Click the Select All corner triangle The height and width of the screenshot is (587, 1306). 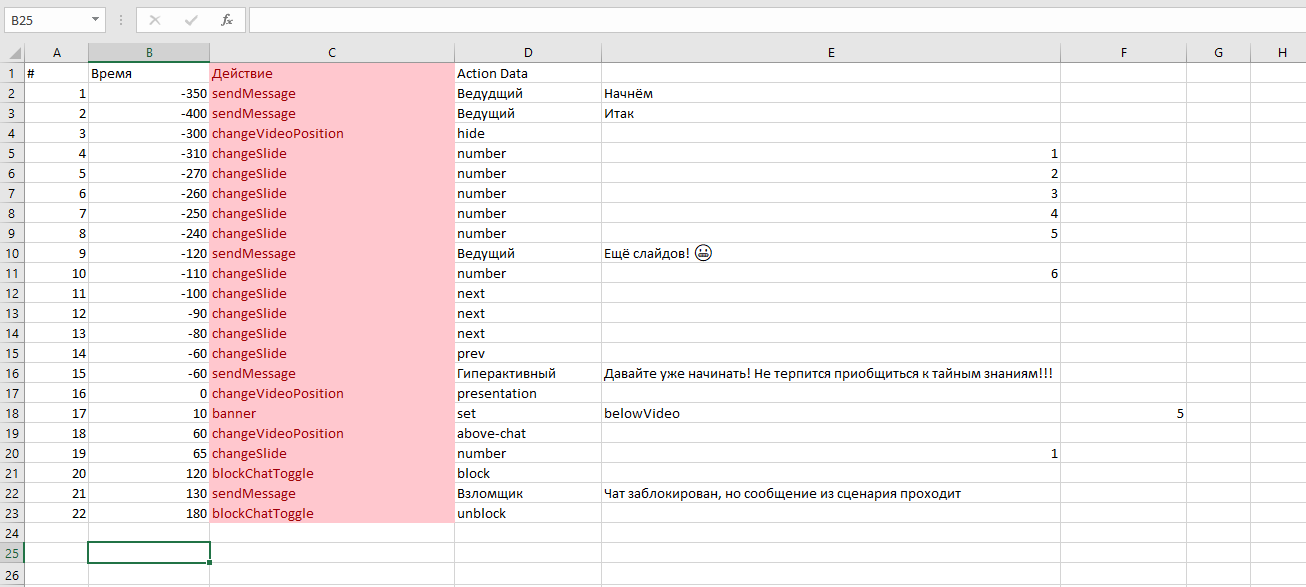click(x=12, y=53)
